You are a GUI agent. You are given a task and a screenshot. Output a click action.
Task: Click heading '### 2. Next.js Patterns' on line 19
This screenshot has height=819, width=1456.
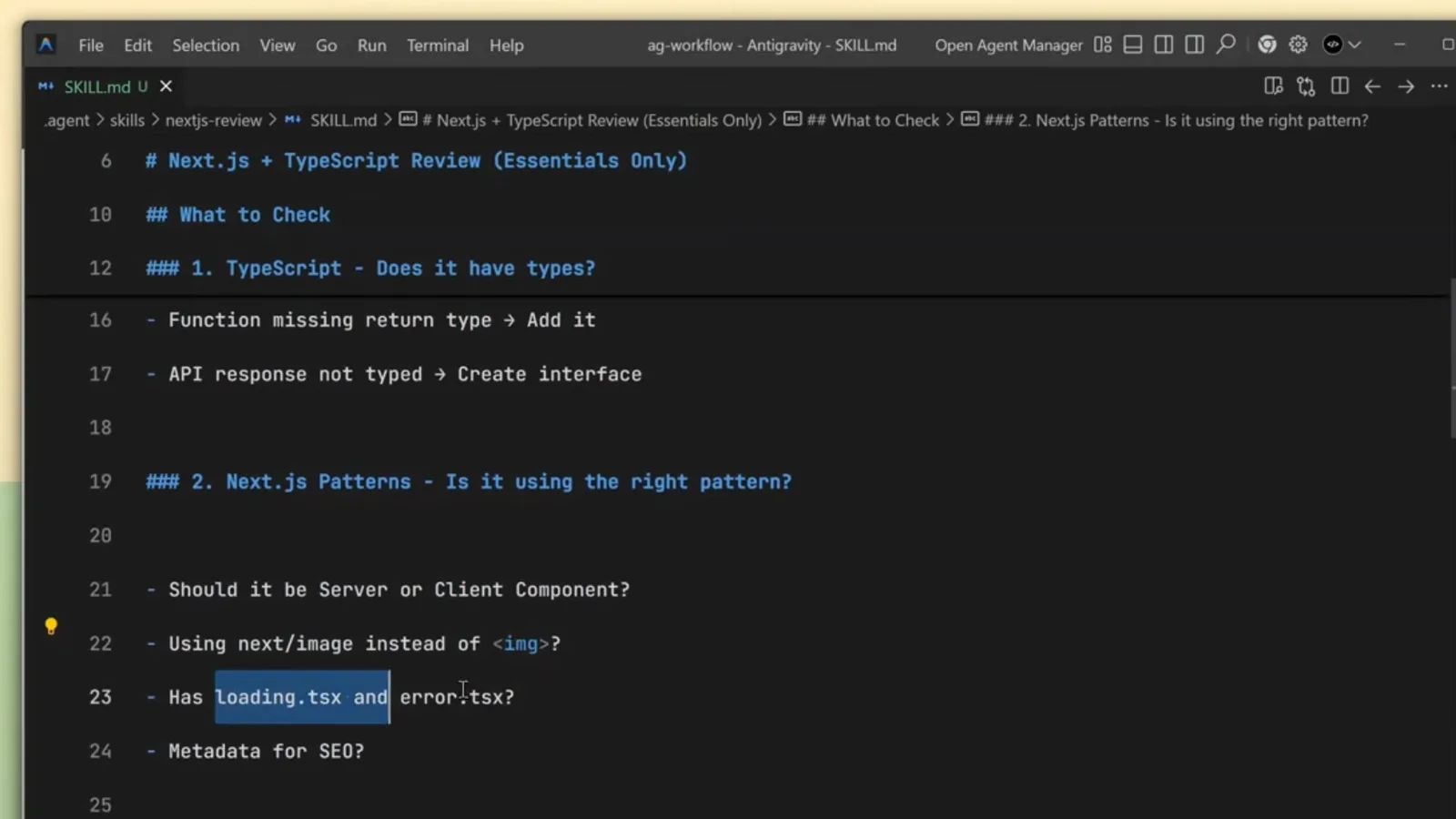point(469,481)
